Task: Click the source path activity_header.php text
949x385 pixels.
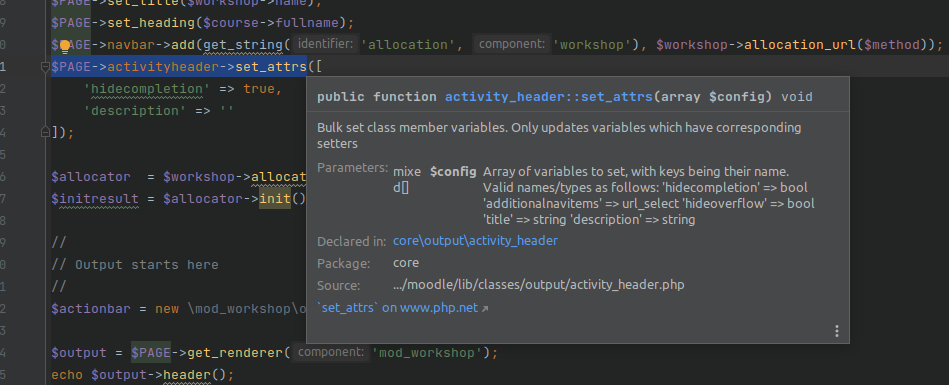Action: pyautogui.click(x=539, y=285)
